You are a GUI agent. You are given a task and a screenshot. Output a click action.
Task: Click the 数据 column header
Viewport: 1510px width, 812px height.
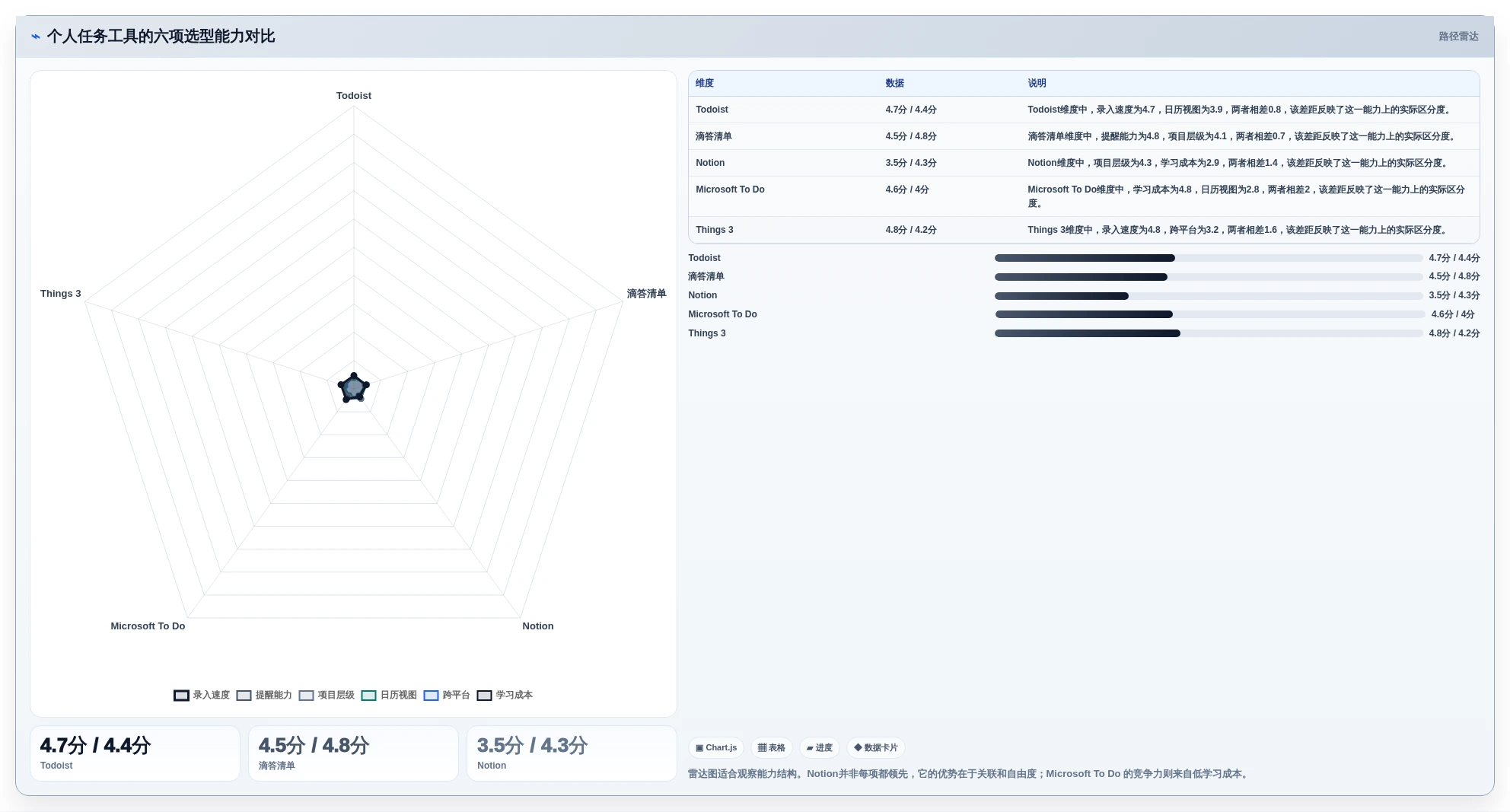(894, 83)
